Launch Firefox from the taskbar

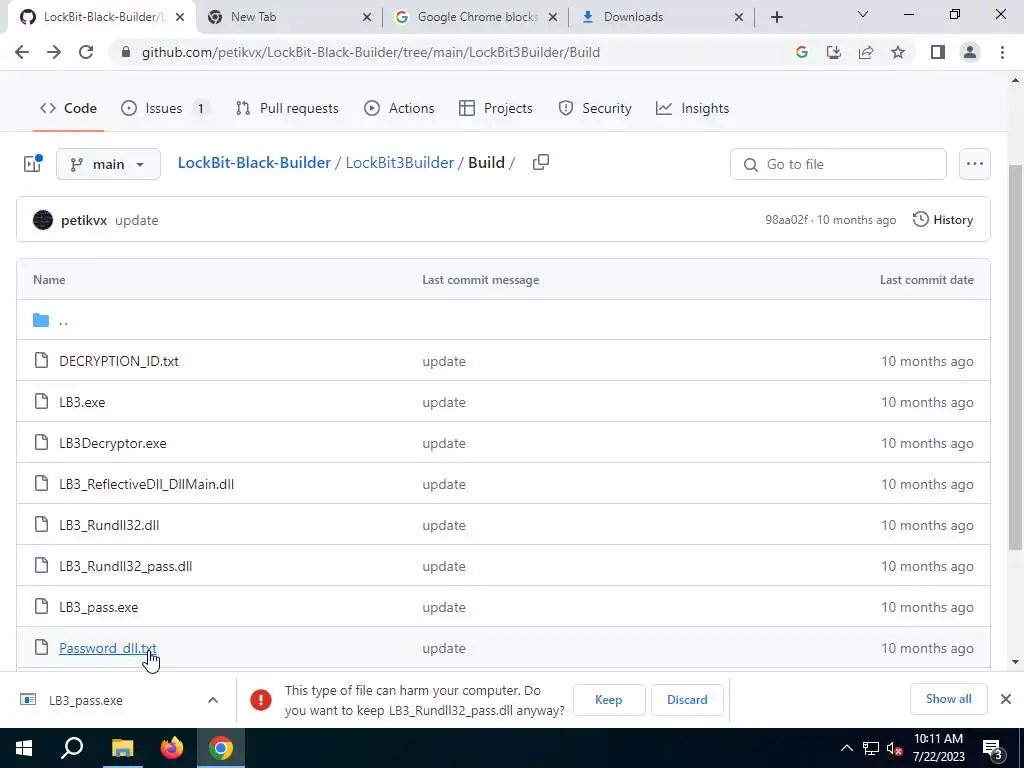point(172,748)
